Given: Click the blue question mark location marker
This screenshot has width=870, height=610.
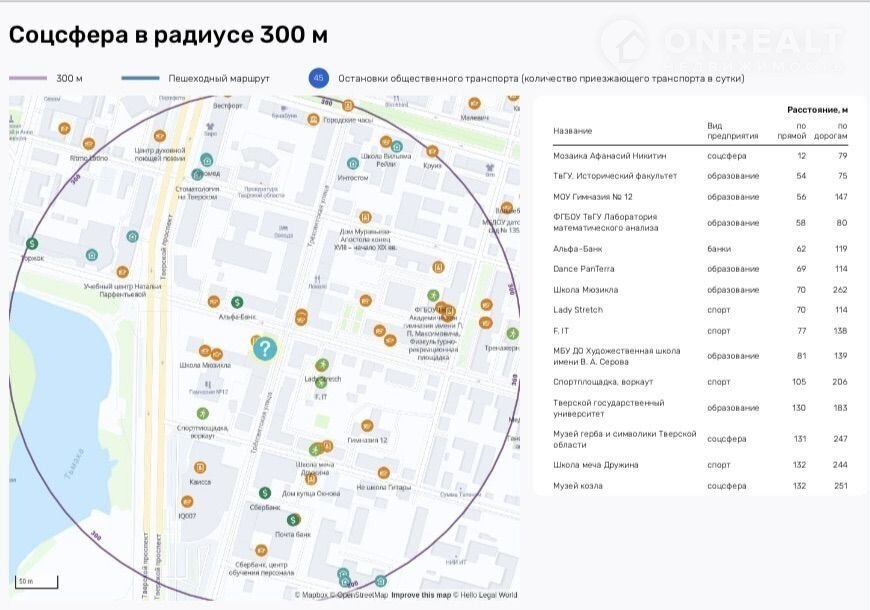Looking at the screenshot, I should pos(265,348).
